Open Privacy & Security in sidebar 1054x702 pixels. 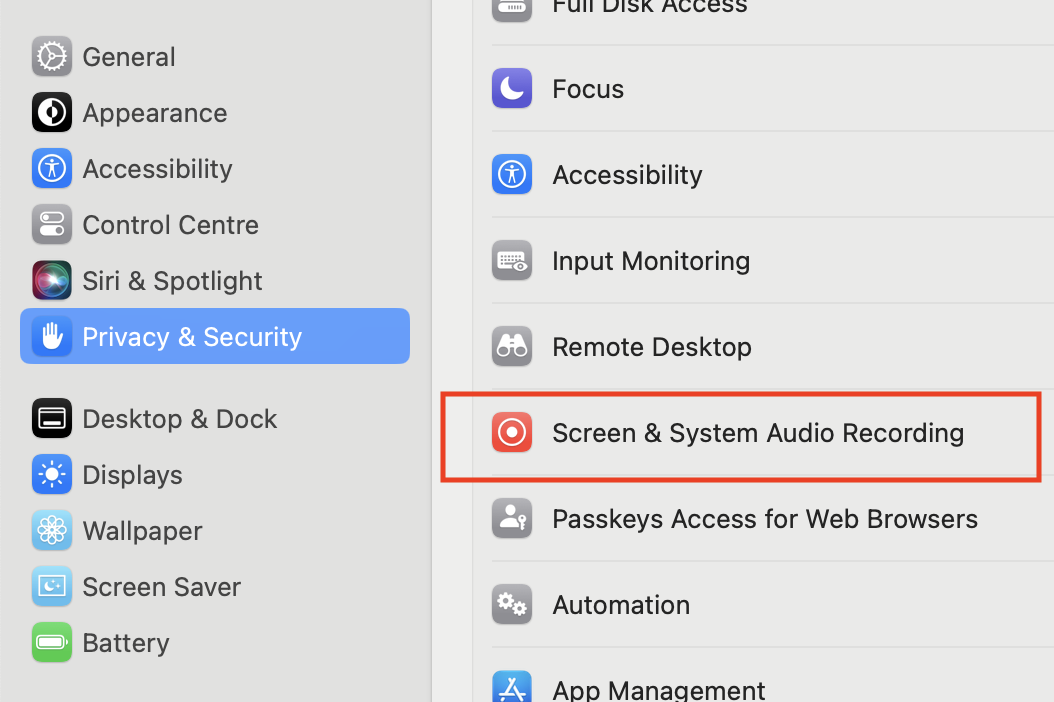[215, 336]
